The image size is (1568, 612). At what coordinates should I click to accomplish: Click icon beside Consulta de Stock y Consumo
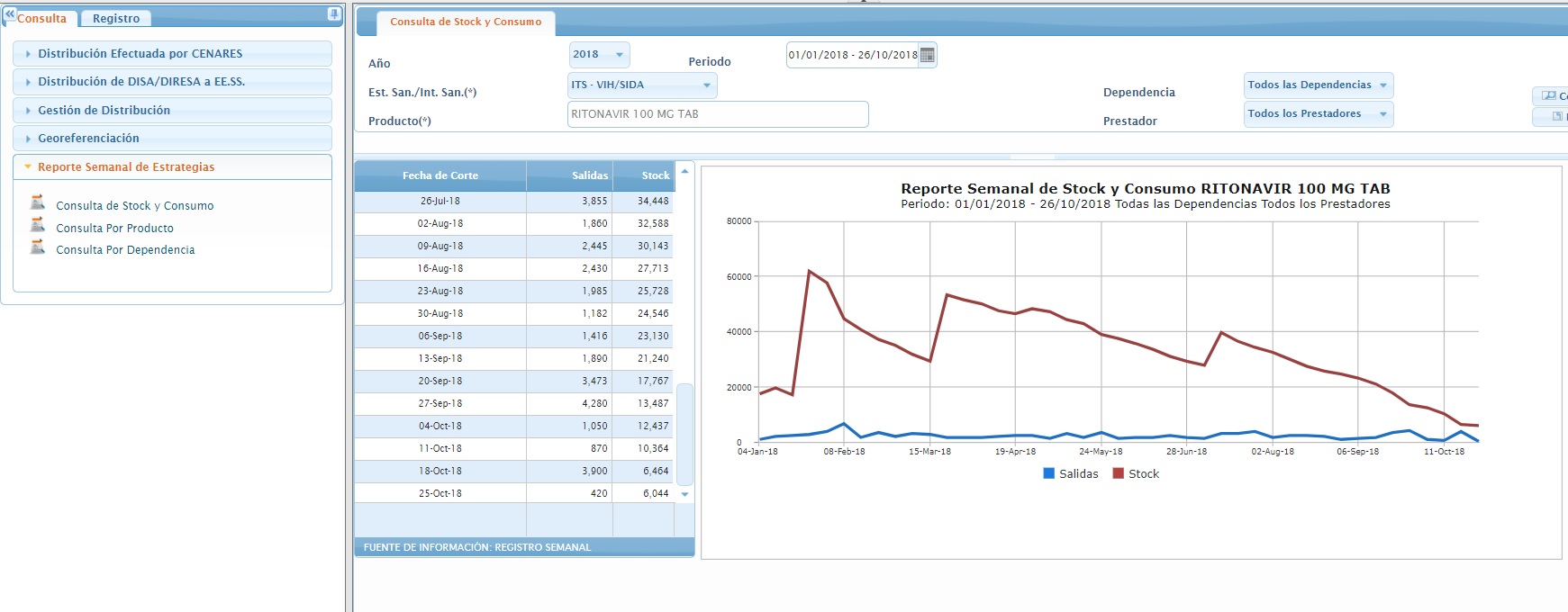38,203
